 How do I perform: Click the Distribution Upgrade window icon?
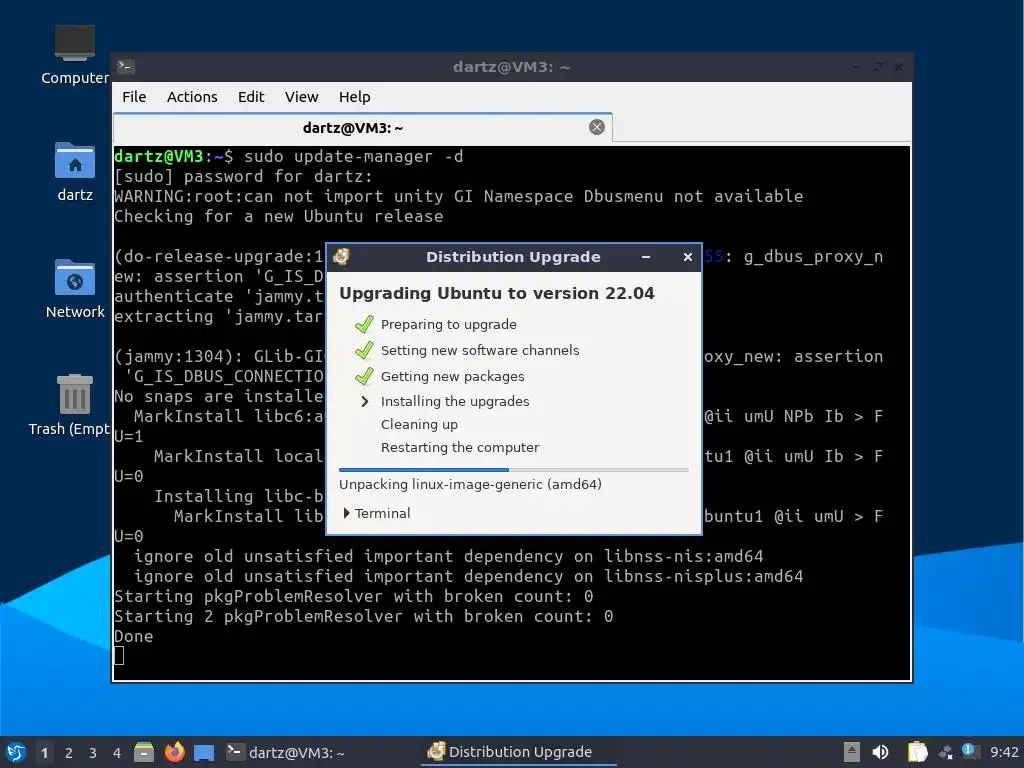[341, 257]
